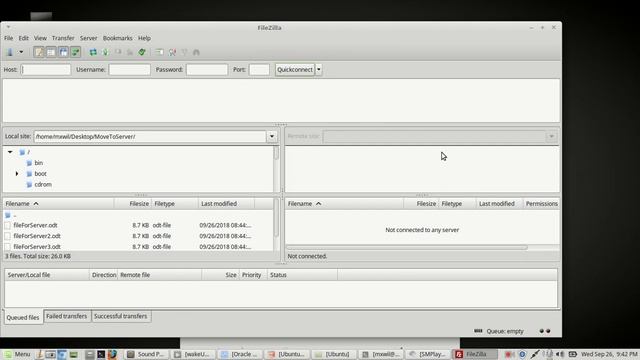Click the Quickconnect button
The image size is (640, 360).
click(x=295, y=69)
